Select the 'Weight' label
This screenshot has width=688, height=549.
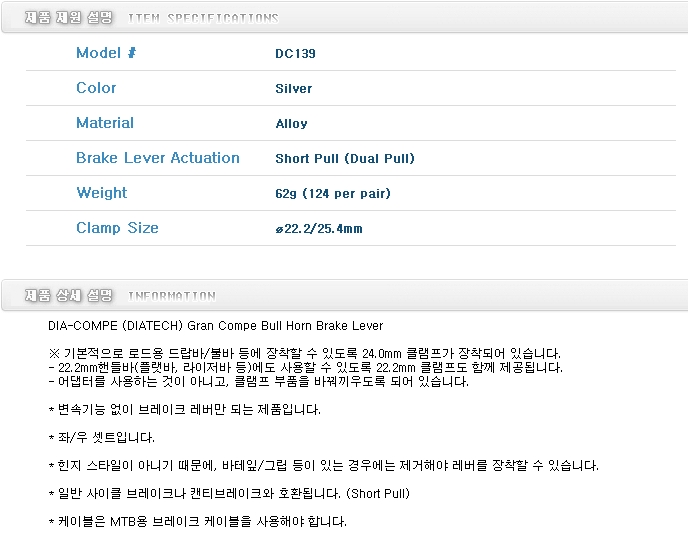102,193
